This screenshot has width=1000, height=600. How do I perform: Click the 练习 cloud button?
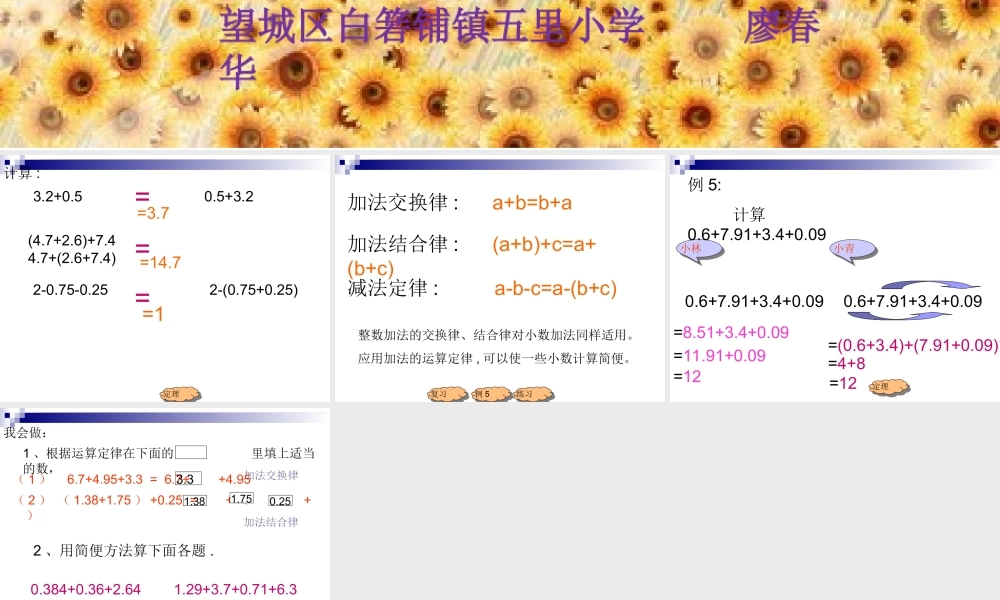coord(533,394)
